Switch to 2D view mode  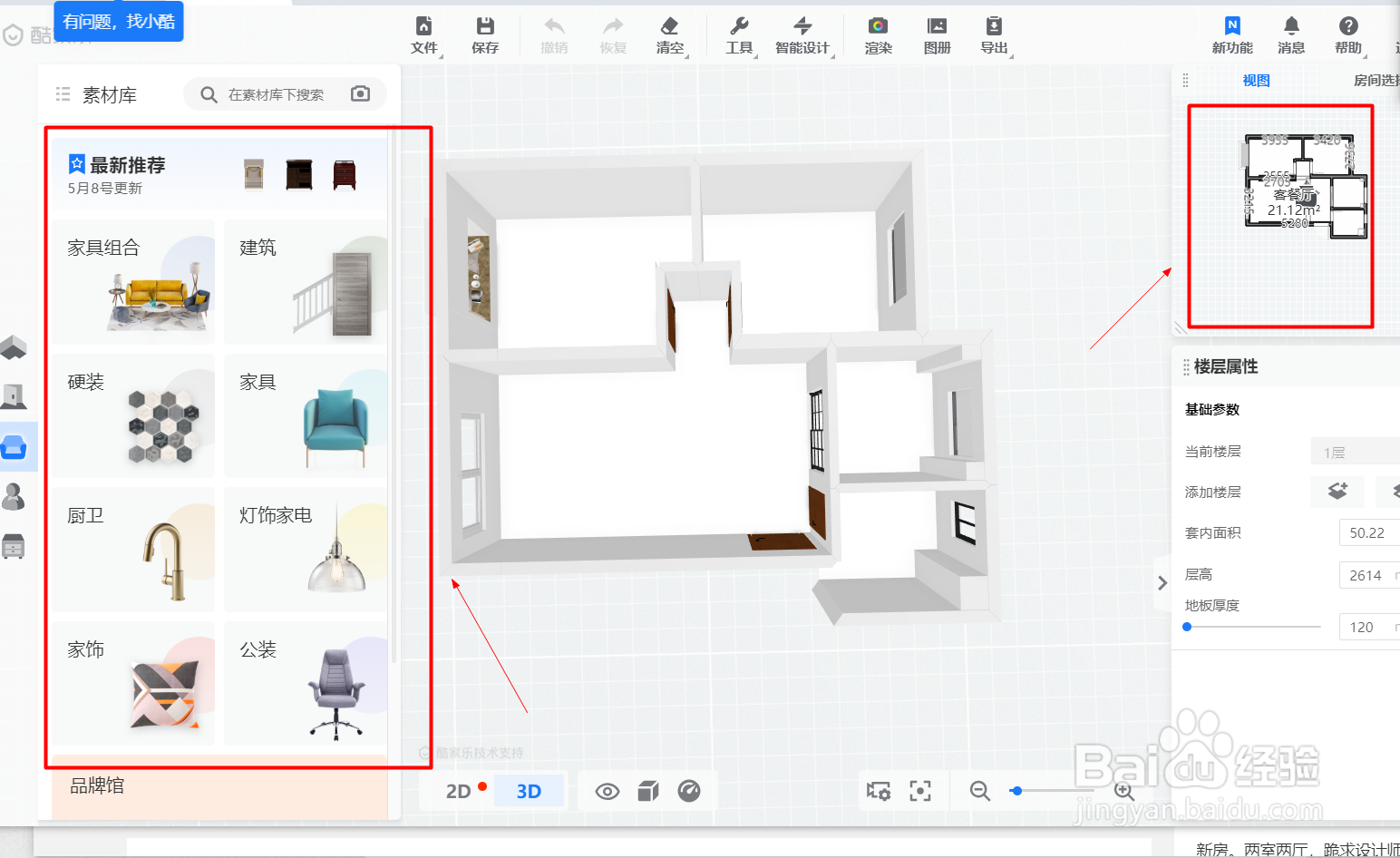point(459,791)
